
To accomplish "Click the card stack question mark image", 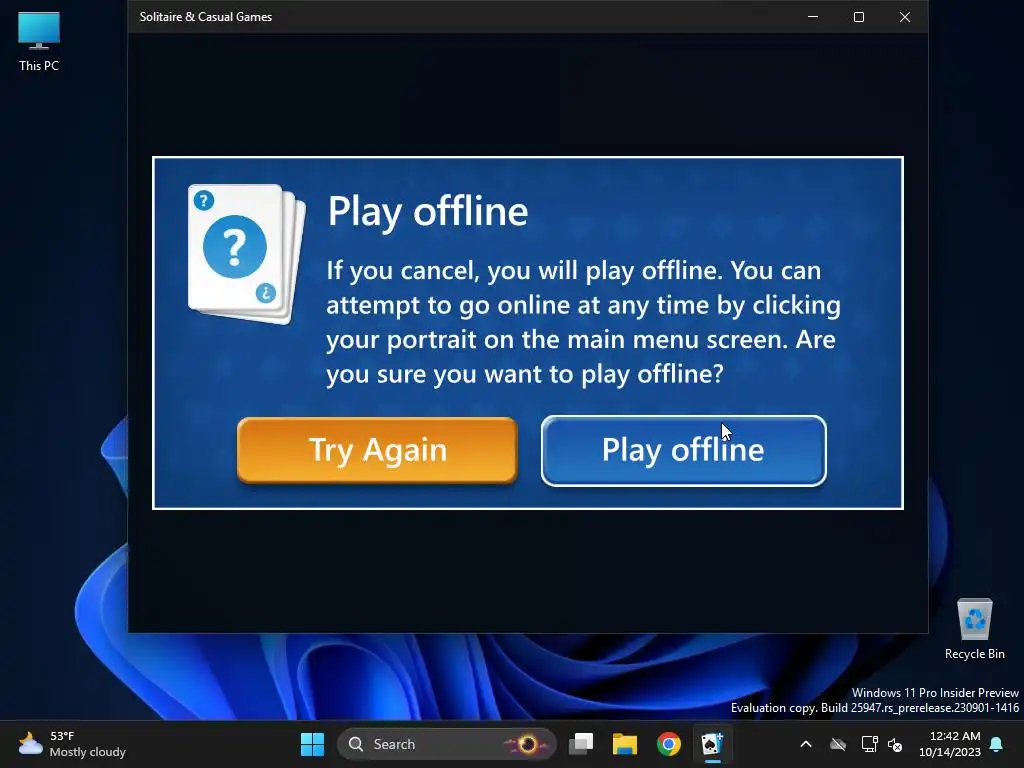I will click(246, 253).
